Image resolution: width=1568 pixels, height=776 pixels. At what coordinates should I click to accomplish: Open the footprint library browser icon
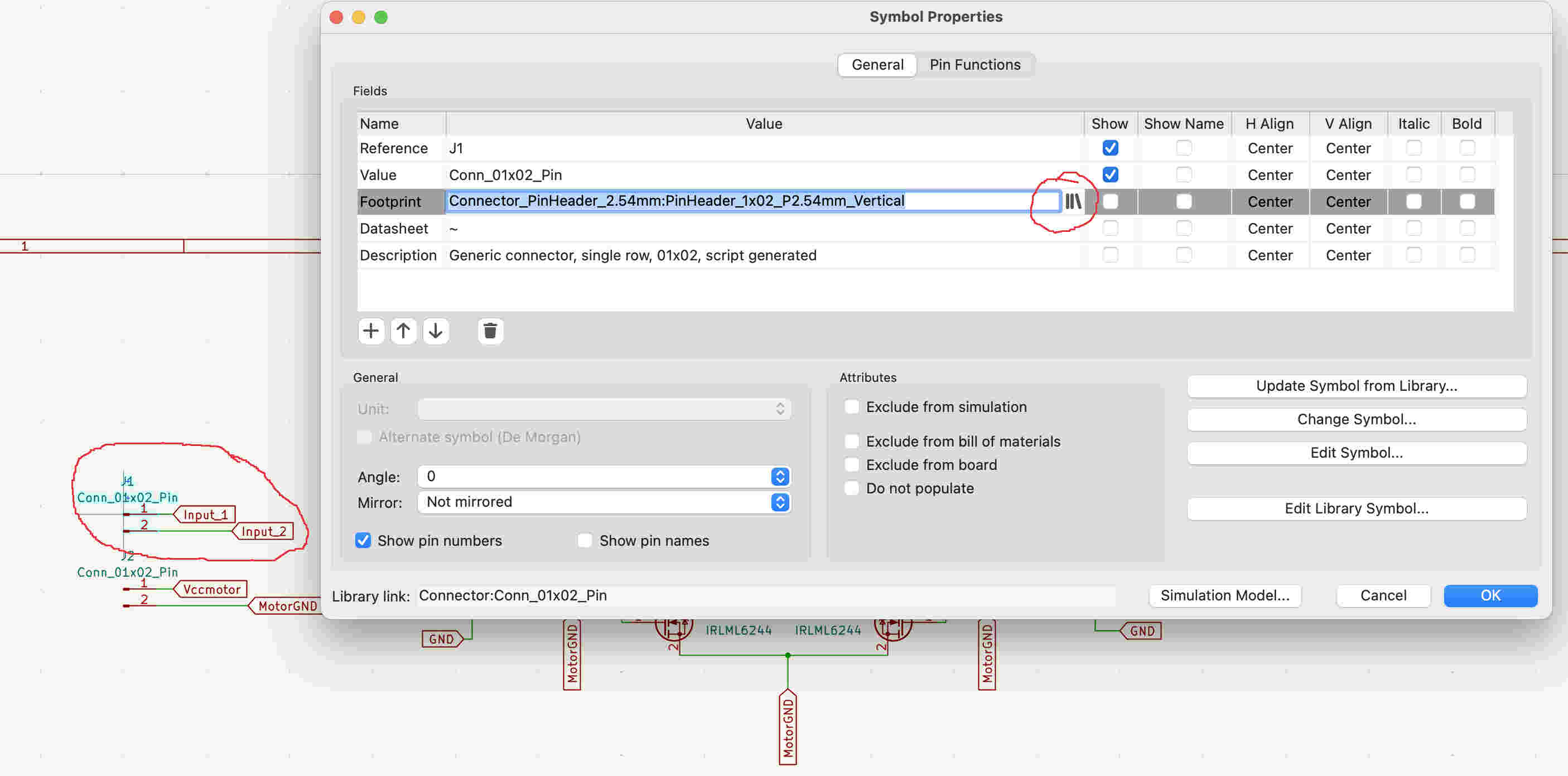click(x=1073, y=201)
